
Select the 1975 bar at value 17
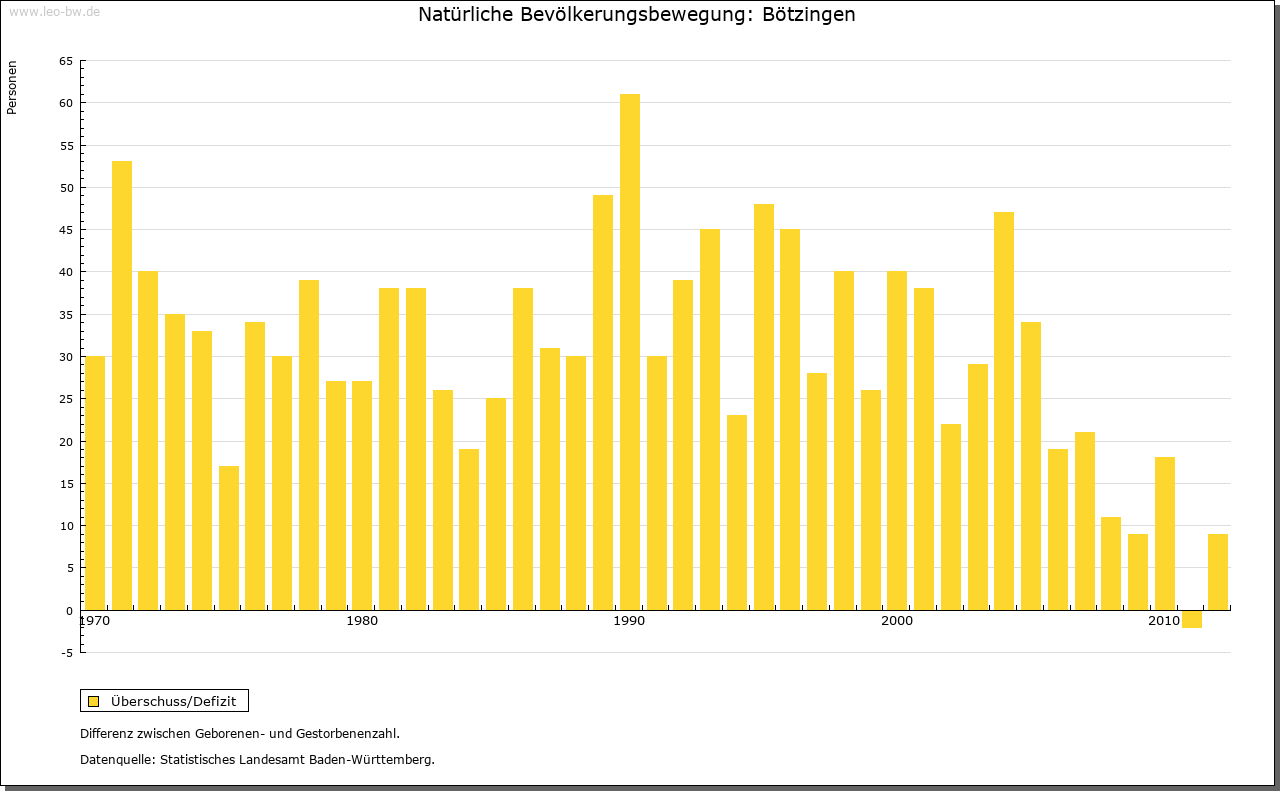228,538
